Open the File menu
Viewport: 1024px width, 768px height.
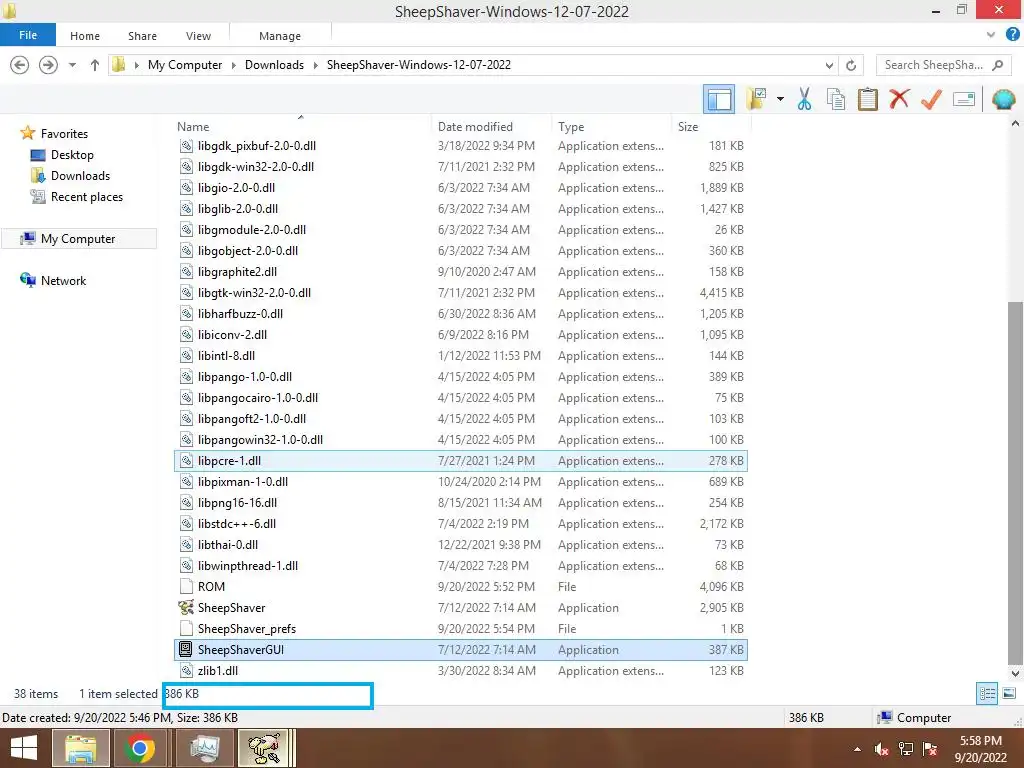(x=27, y=35)
